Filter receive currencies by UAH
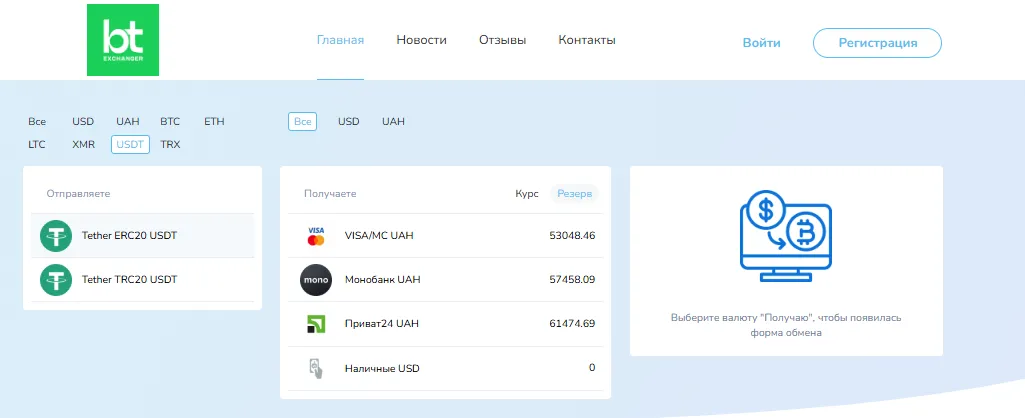 pyautogui.click(x=394, y=122)
